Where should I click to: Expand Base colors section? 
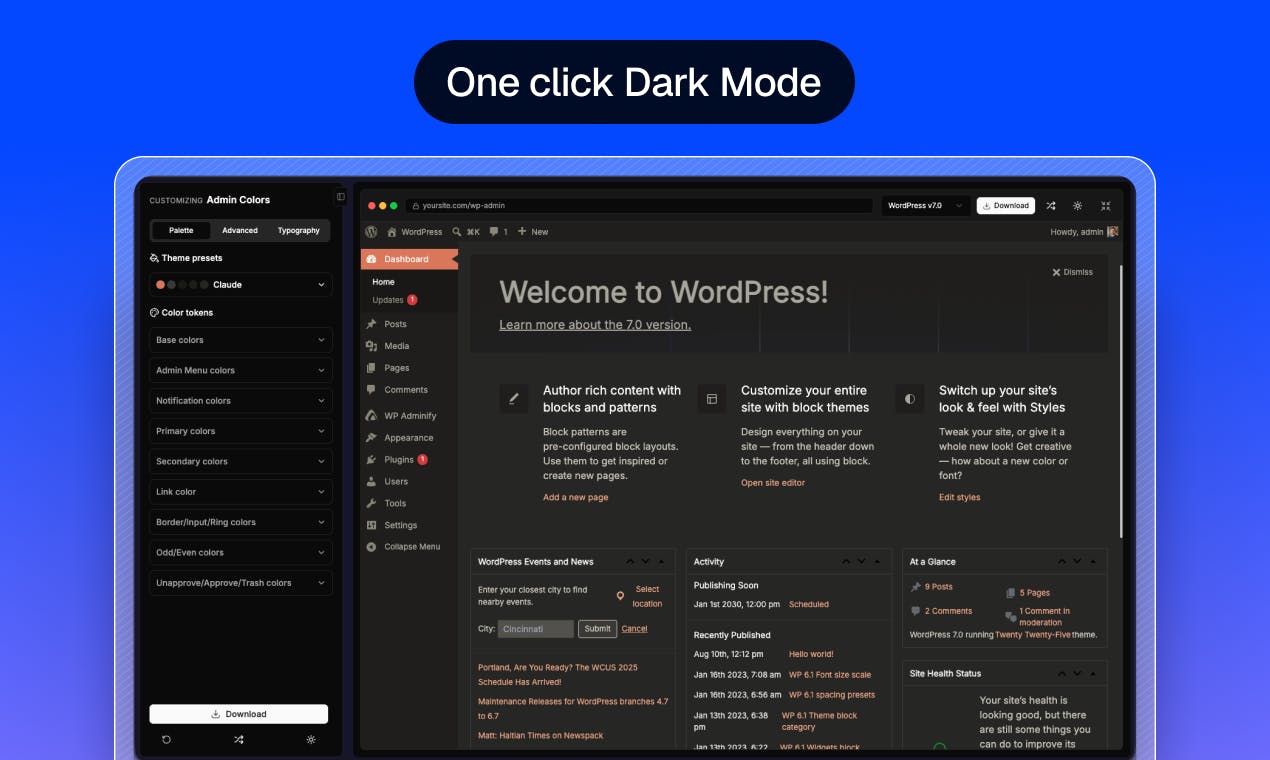(x=241, y=340)
